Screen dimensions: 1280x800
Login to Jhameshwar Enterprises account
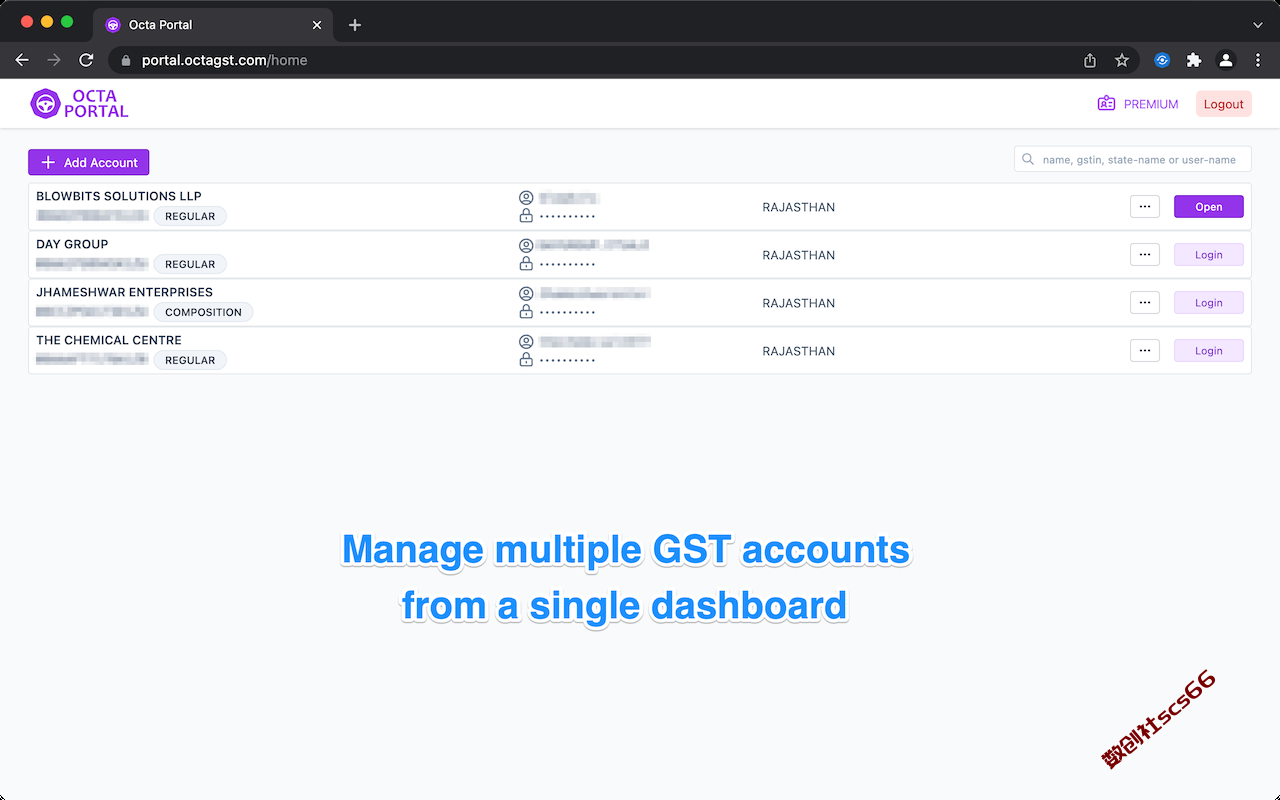point(1208,303)
